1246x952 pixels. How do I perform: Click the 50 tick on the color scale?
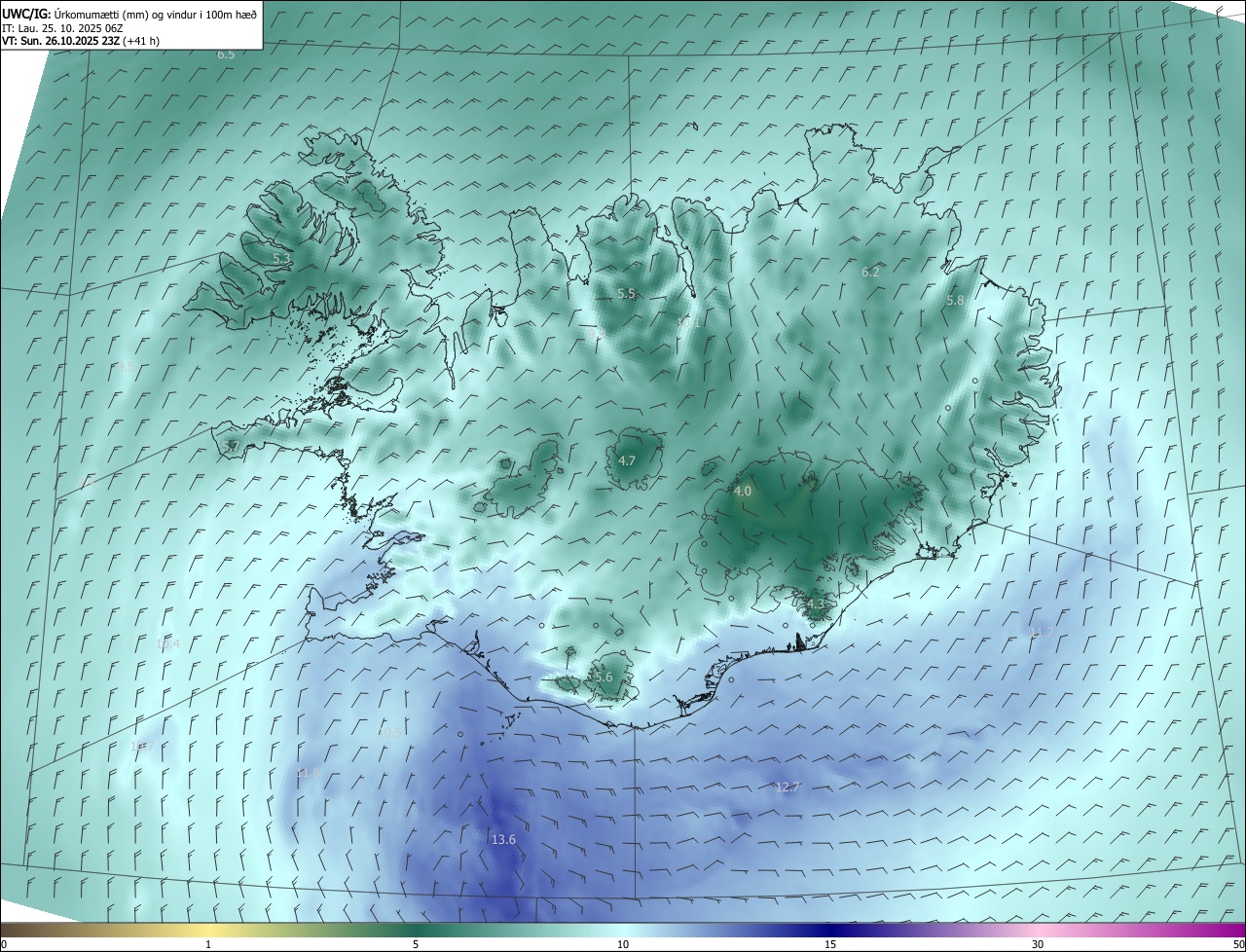1238,945
